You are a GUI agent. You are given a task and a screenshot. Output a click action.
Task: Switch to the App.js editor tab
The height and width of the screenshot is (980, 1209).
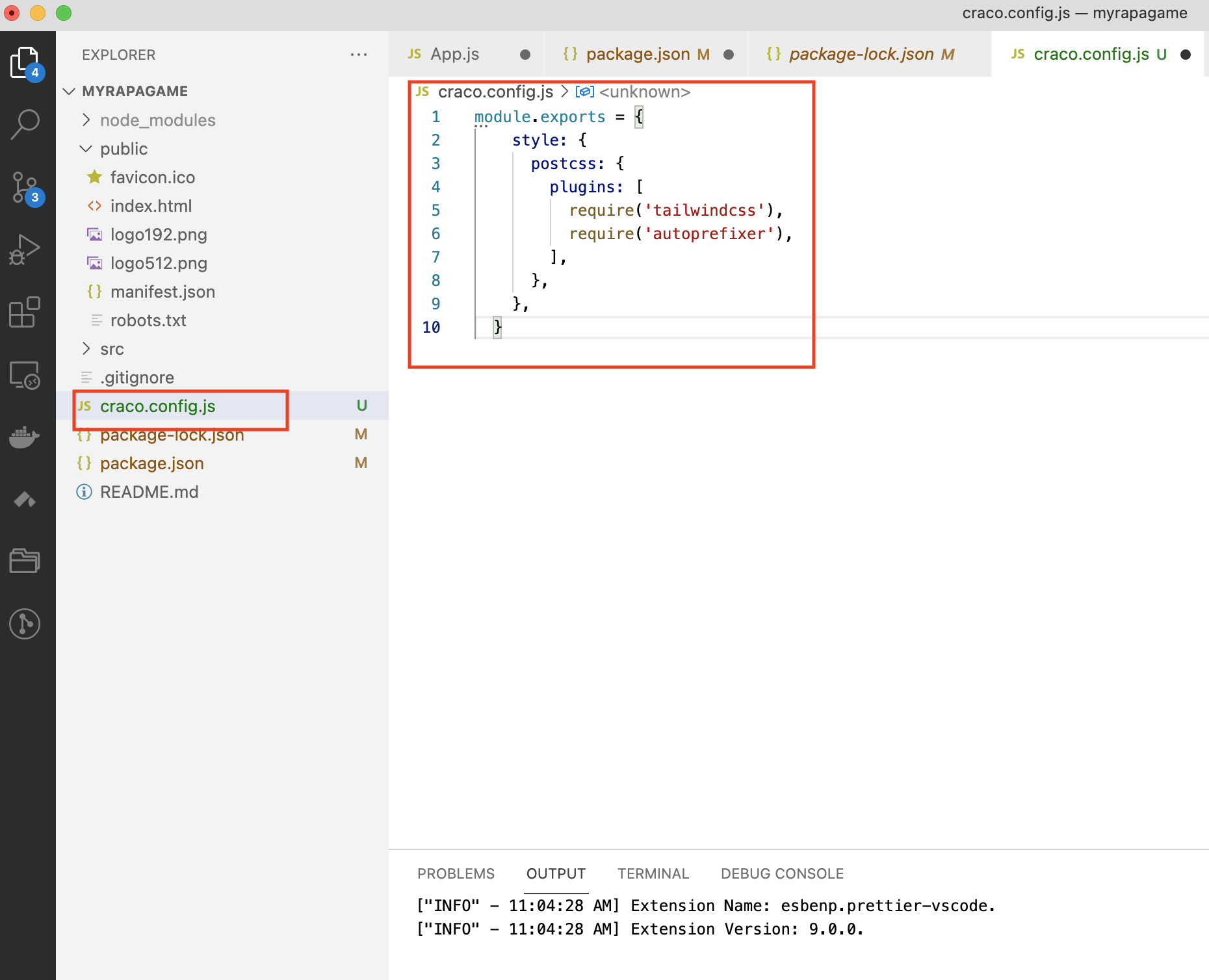pos(454,54)
